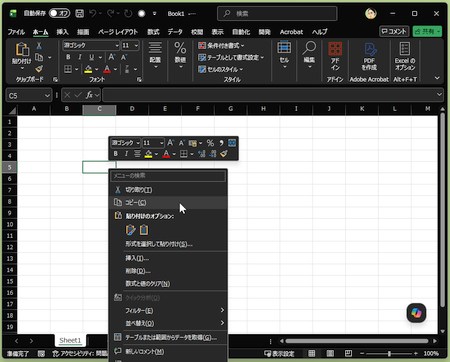Expand the formula bar with its chevron
This screenshot has width=450, height=362.
click(439, 95)
